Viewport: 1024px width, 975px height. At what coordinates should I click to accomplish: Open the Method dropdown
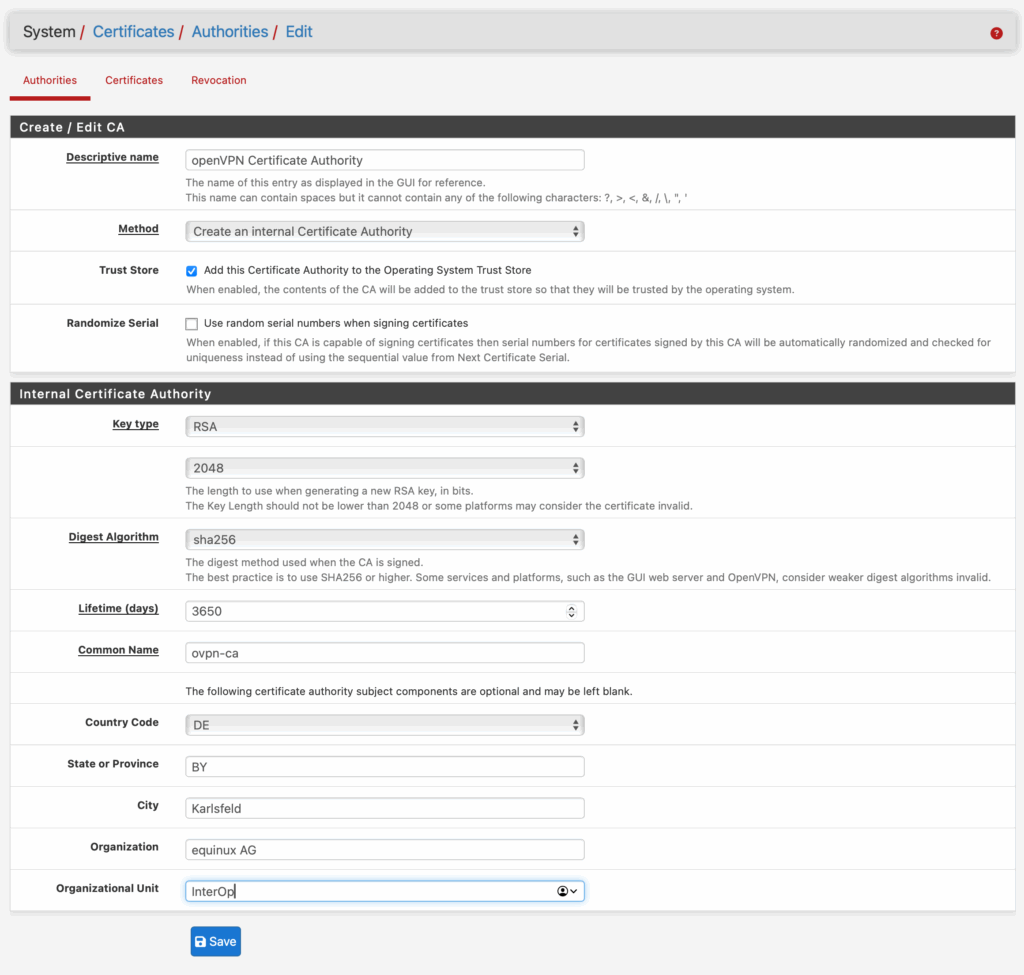(384, 231)
